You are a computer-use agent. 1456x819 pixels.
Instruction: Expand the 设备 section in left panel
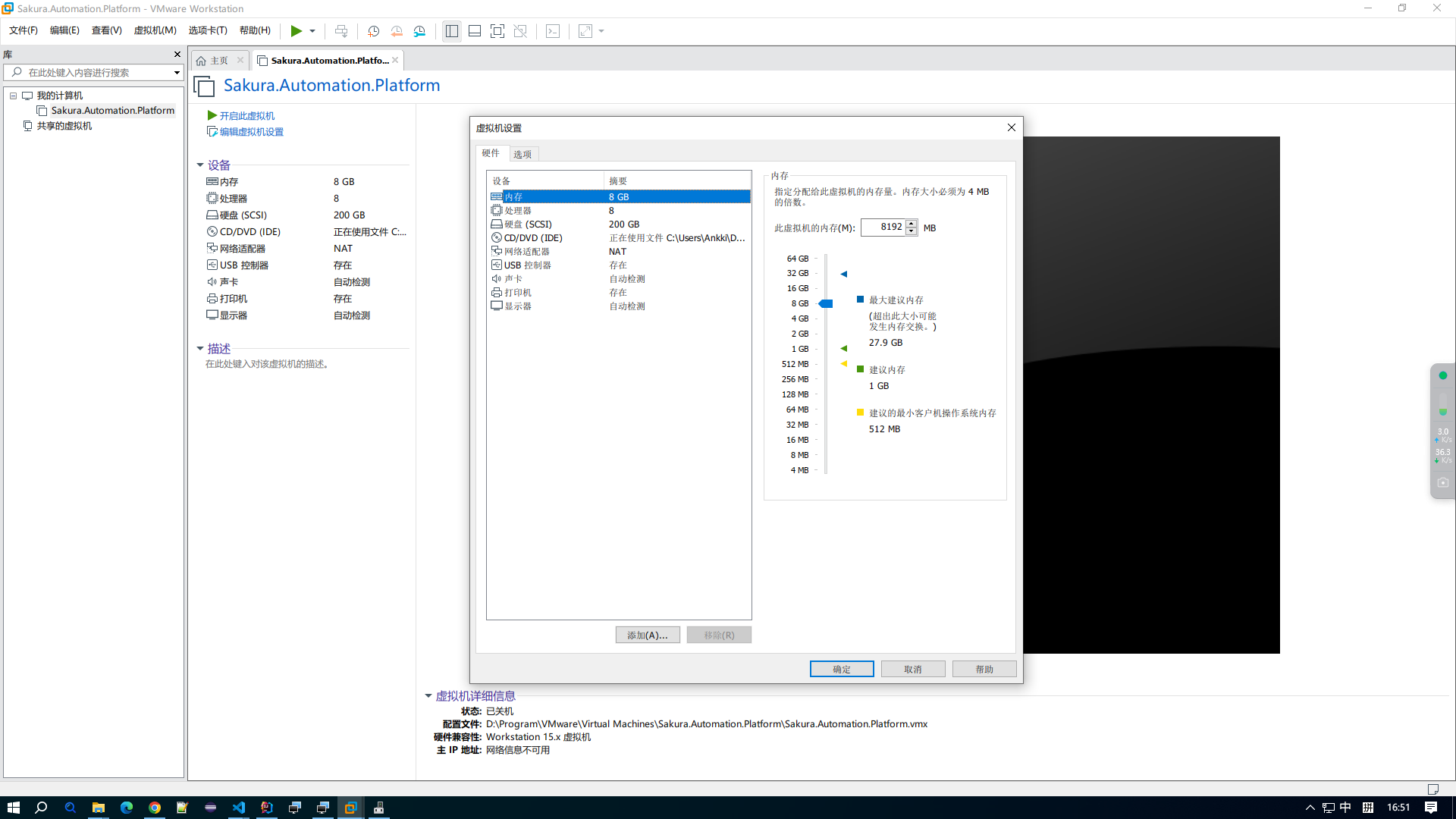tap(200, 164)
